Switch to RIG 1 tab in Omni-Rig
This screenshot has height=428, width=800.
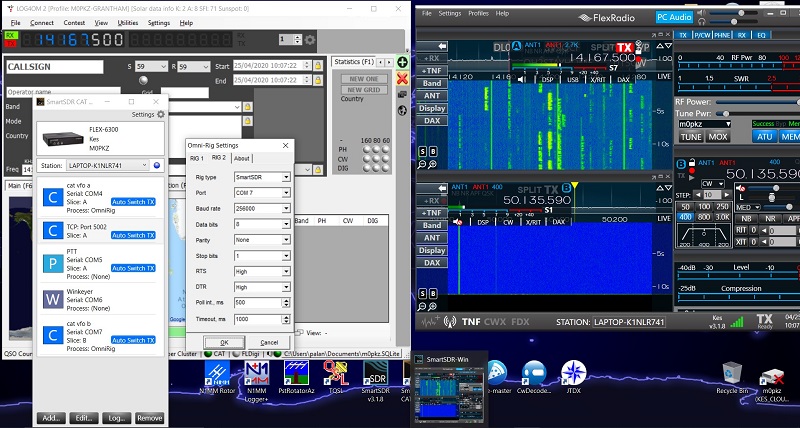point(196,158)
